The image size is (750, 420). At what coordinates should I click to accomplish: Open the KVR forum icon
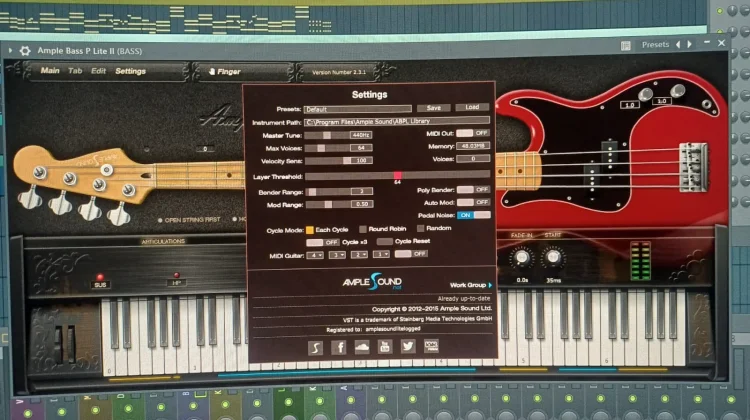click(431, 345)
